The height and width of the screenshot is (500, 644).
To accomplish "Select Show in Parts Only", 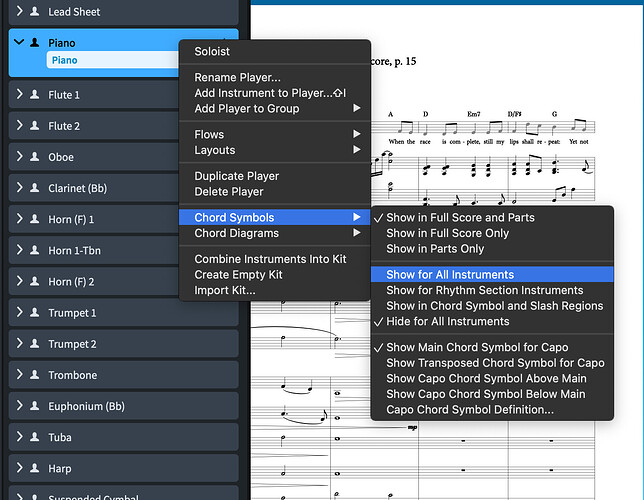I will pos(492,249).
